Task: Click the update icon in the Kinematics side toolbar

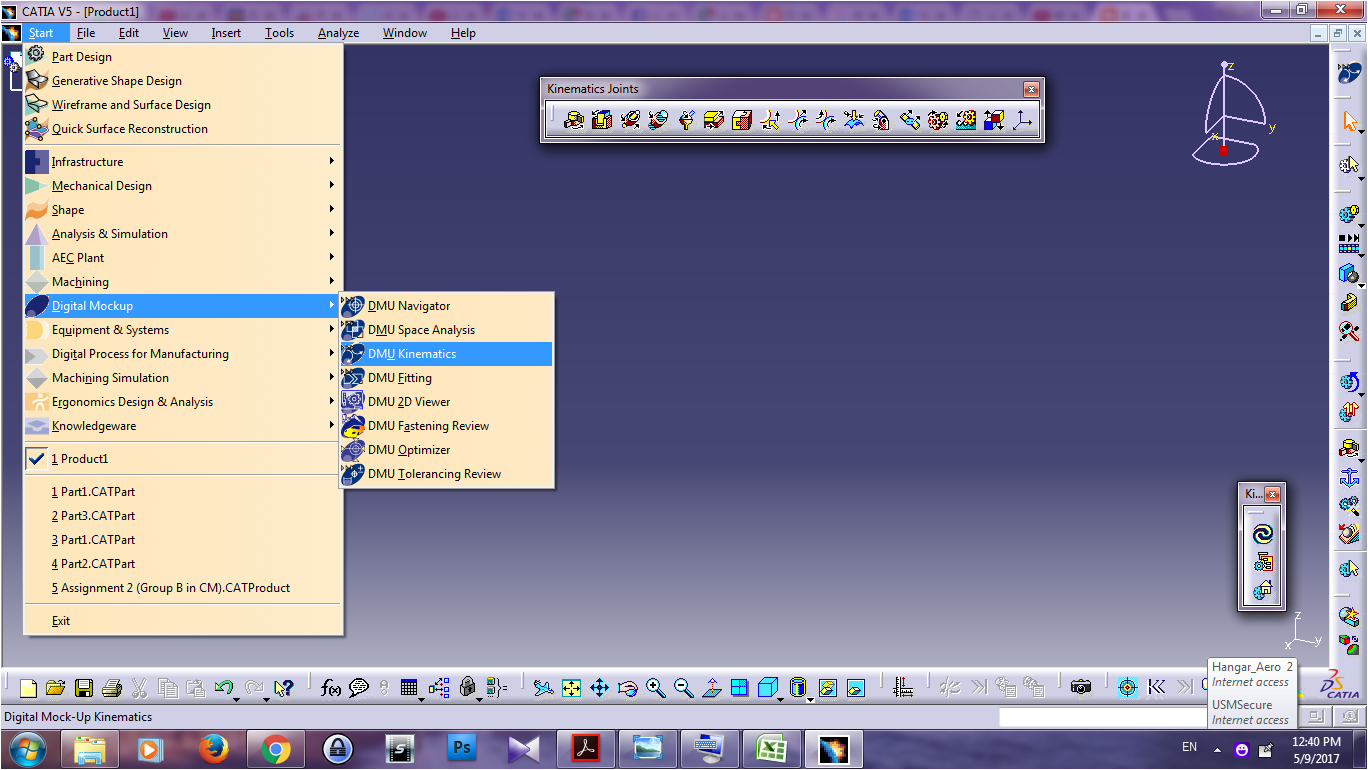Action: click(x=1262, y=534)
